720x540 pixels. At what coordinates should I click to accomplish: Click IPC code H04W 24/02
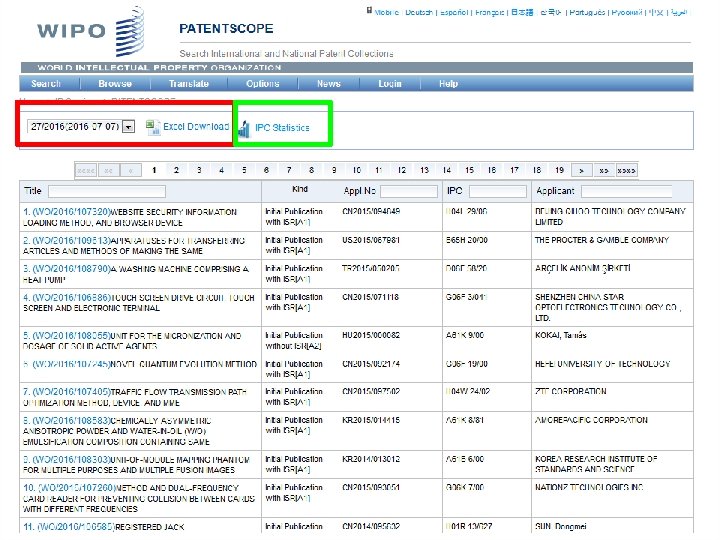[467, 392]
